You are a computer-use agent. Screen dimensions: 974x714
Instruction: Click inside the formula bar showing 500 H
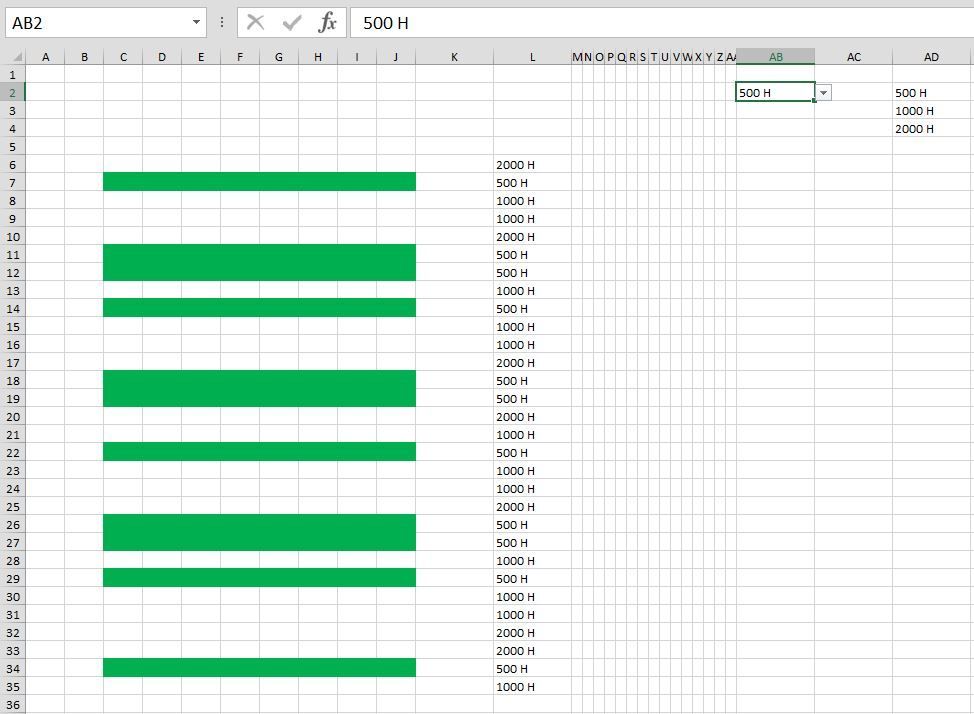662,23
